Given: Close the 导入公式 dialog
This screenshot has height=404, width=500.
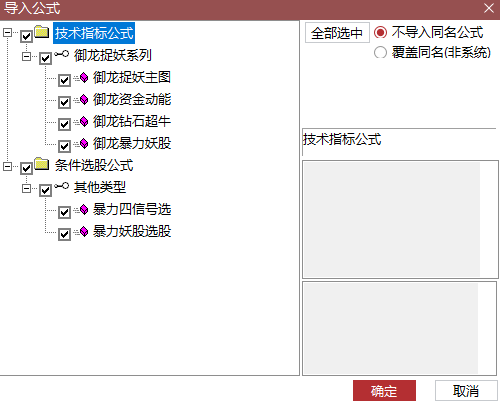Looking at the screenshot, I should (489, 8).
